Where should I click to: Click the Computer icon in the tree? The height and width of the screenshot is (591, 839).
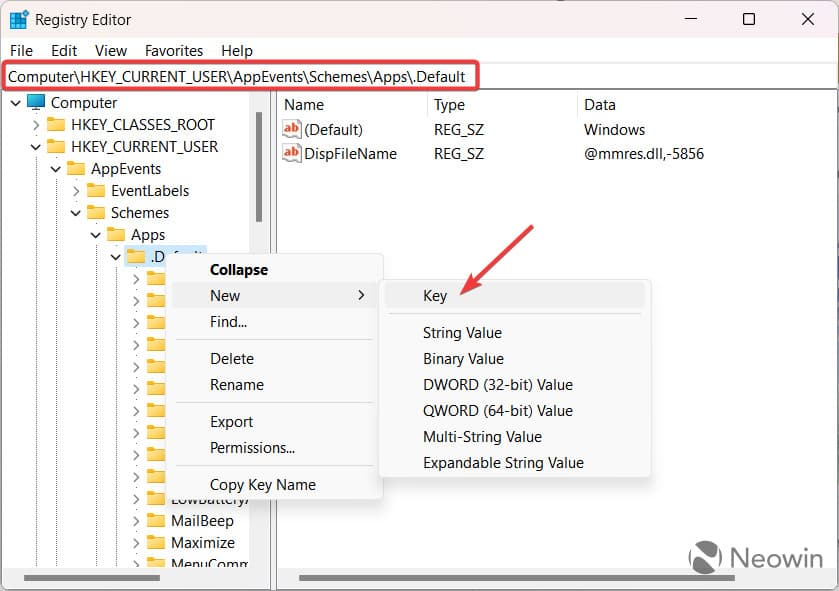click(37, 103)
